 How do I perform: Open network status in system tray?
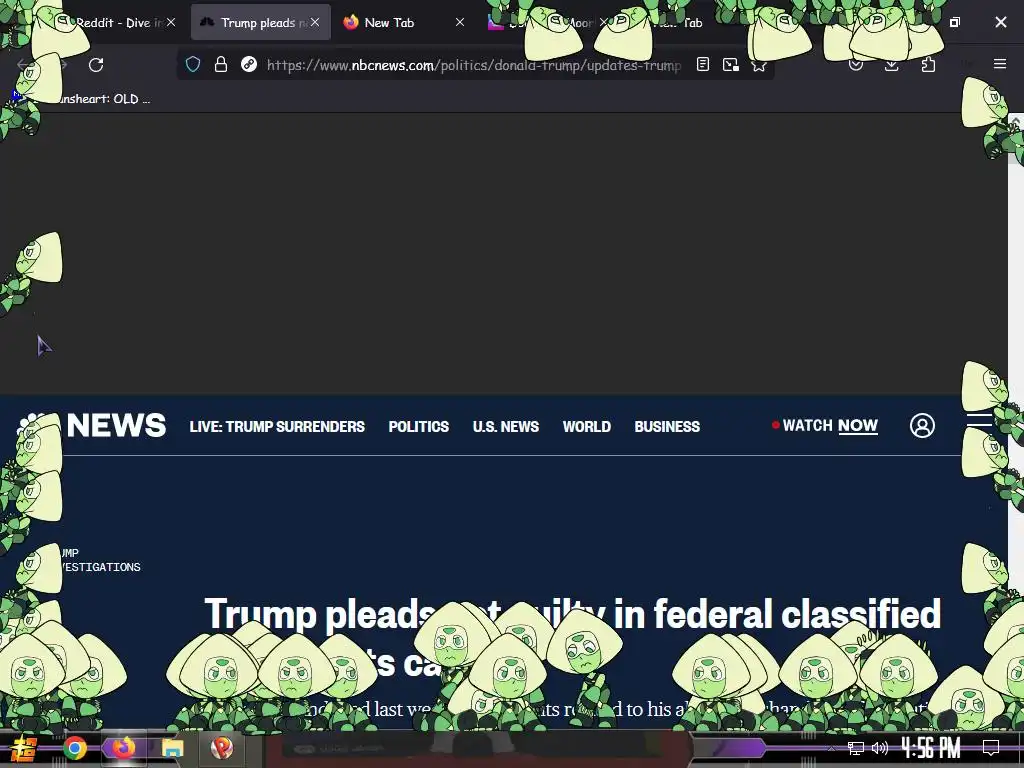tap(856, 748)
